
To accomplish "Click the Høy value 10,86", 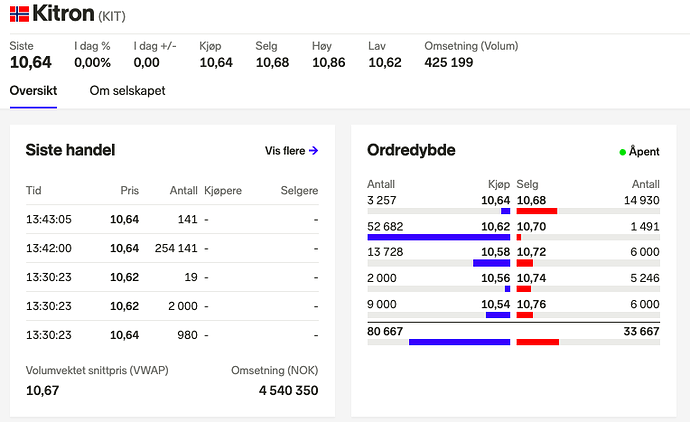I will 329,62.
